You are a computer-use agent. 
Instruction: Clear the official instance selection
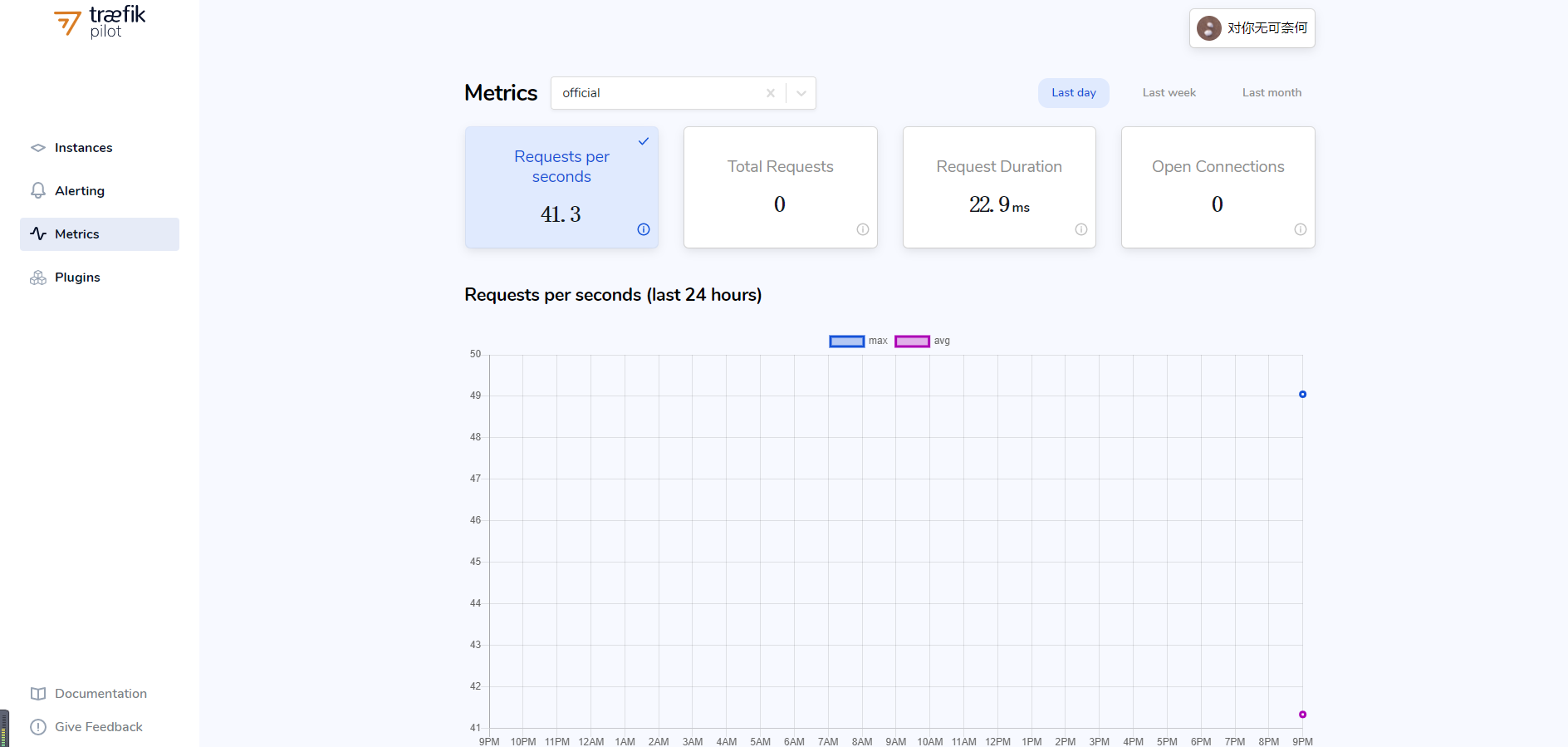click(771, 93)
